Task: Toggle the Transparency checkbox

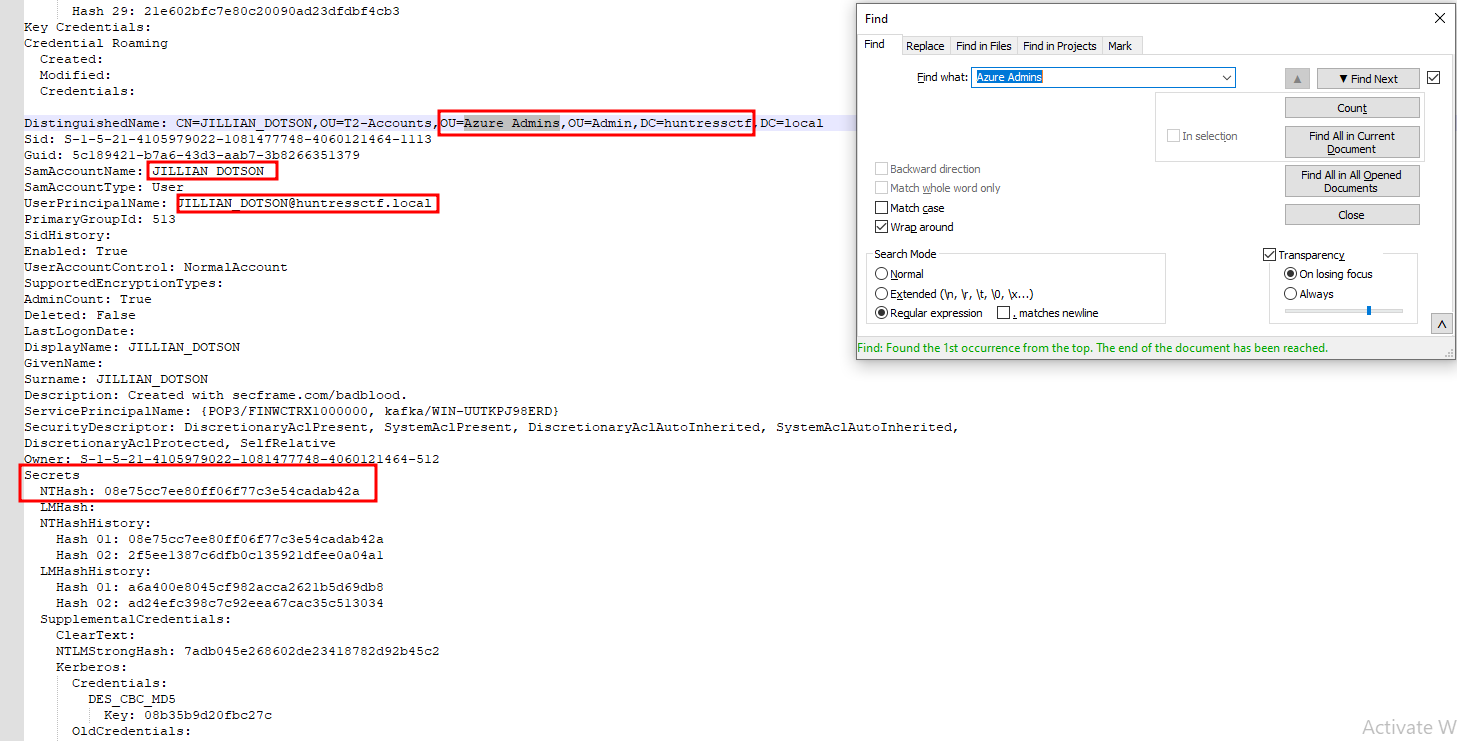Action: 1269,255
